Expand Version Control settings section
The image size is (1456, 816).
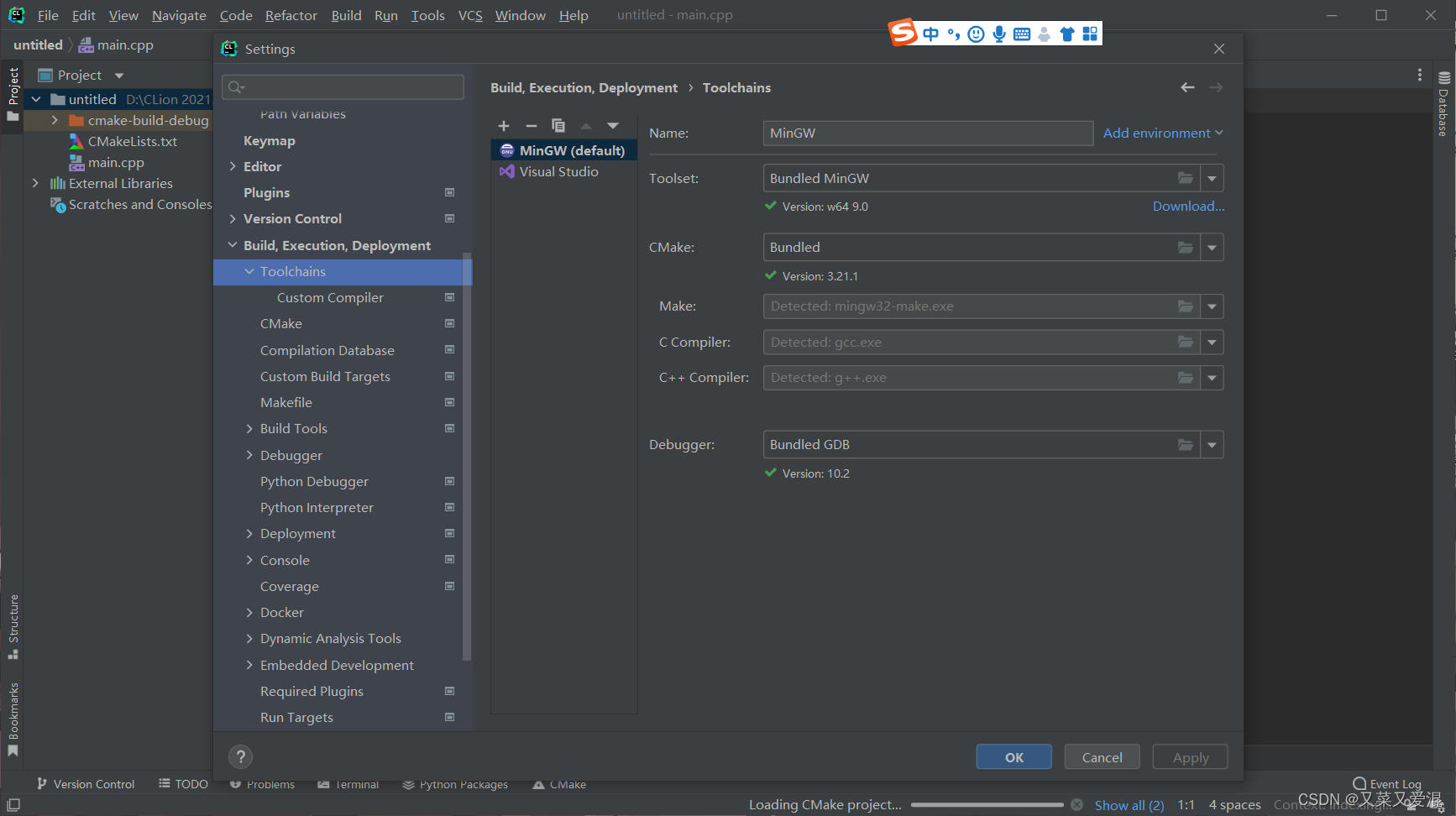tap(233, 218)
